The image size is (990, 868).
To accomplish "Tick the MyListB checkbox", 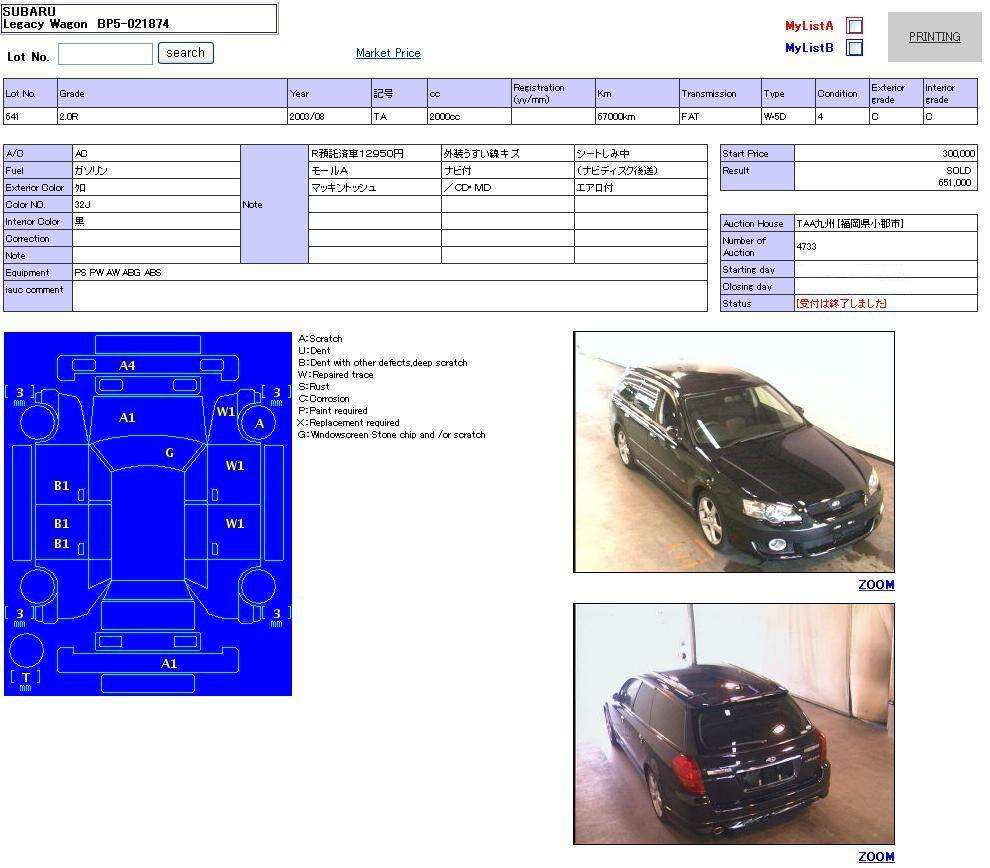I will [854, 48].
